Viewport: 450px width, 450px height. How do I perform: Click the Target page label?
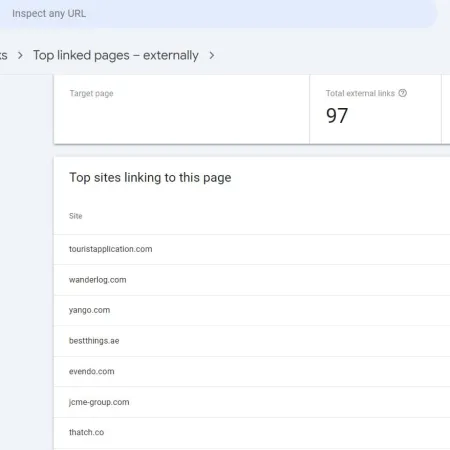click(91, 93)
